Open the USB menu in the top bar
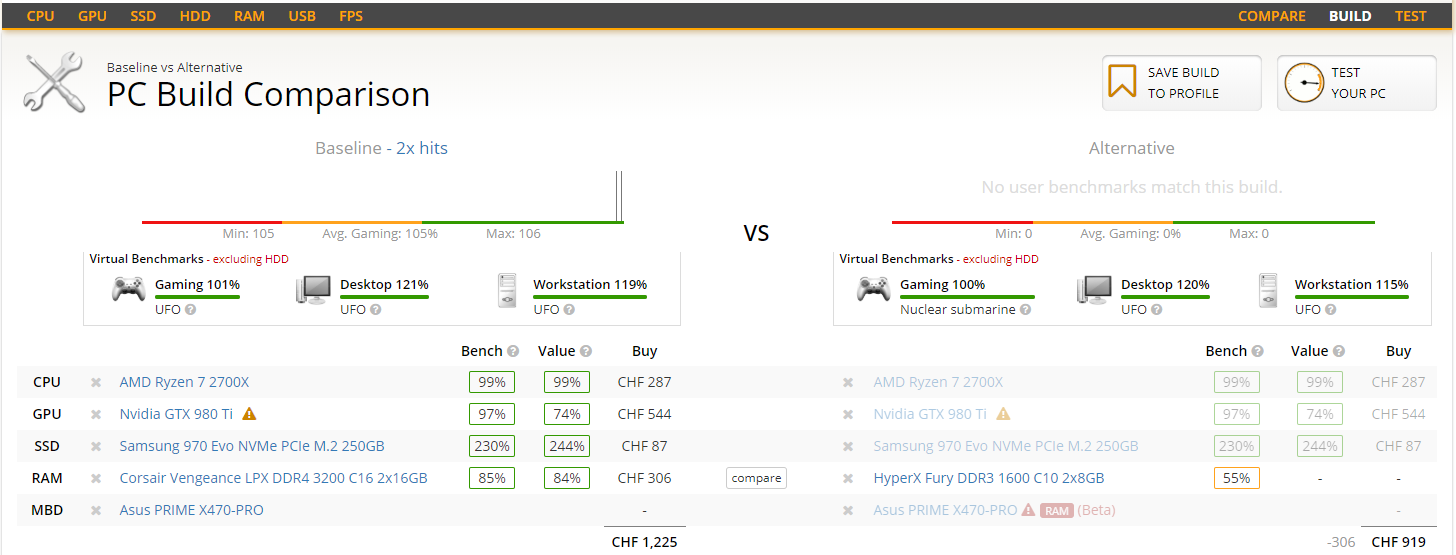 click(x=302, y=16)
